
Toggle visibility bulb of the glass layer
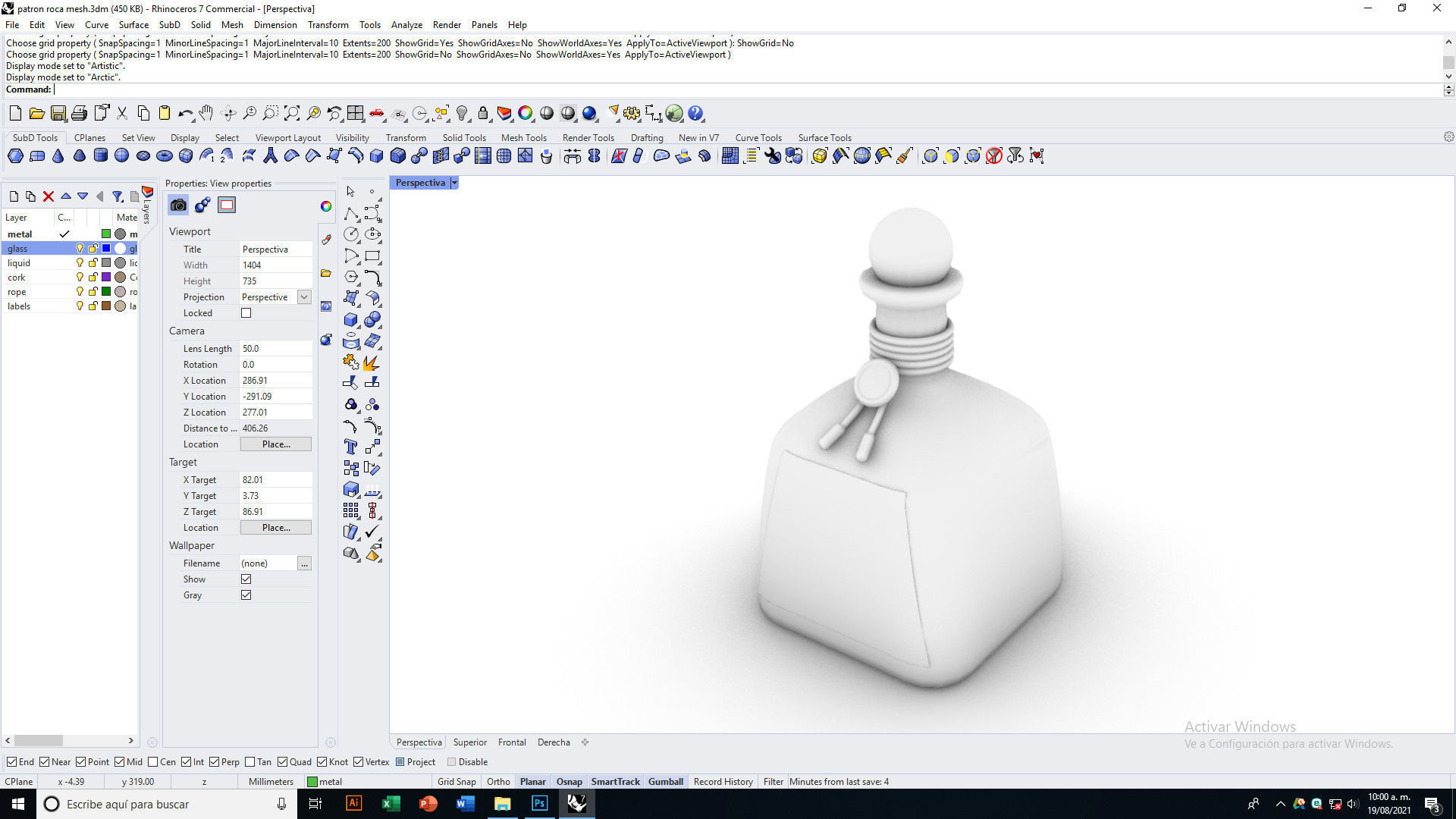[x=80, y=249]
